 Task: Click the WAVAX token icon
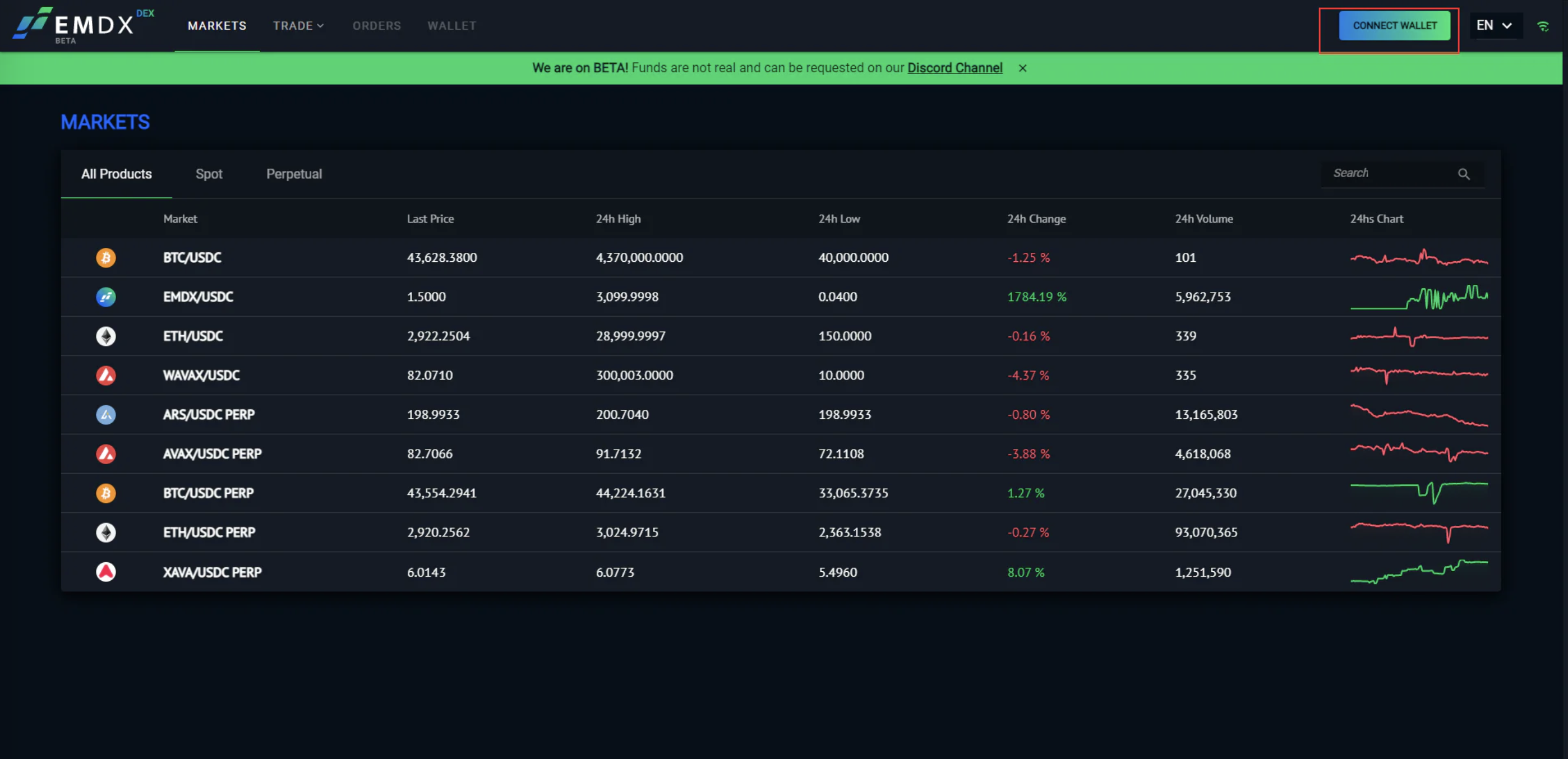pos(106,376)
